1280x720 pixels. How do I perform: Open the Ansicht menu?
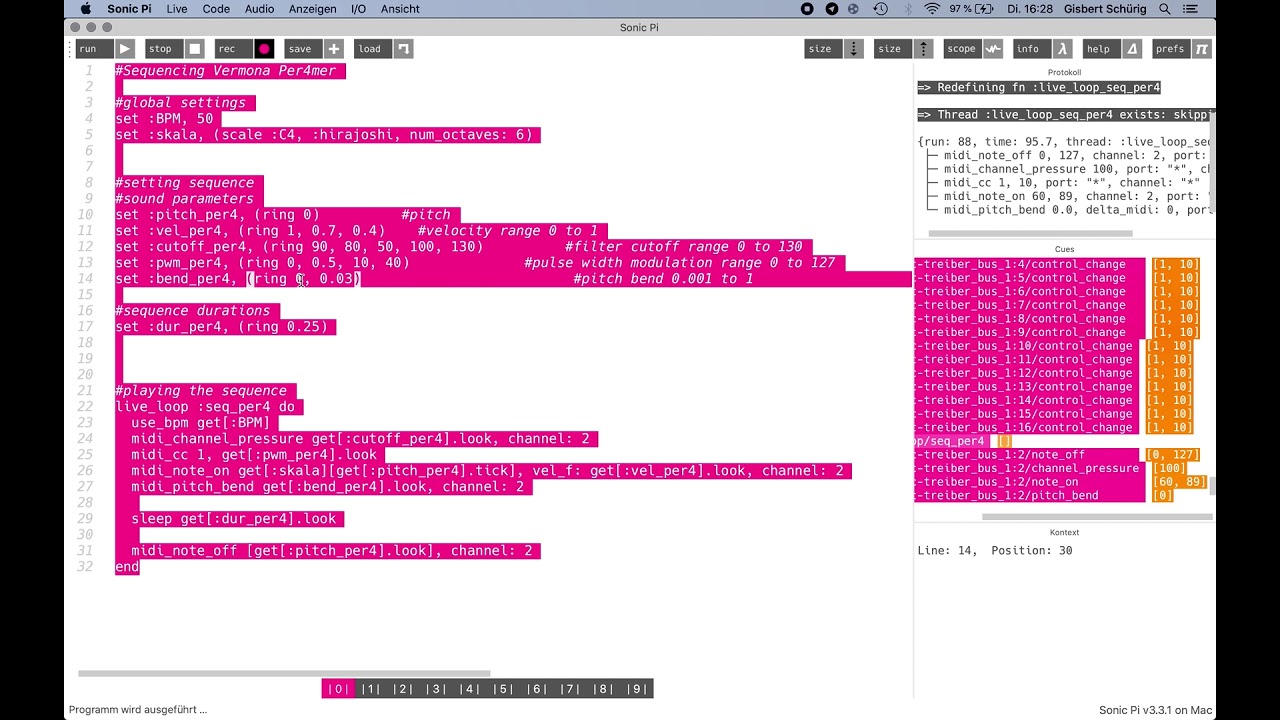point(400,9)
